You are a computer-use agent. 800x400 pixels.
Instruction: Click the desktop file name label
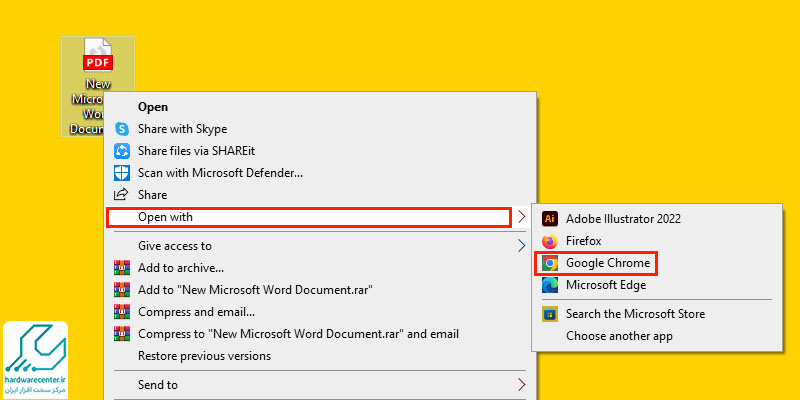[x=91, y=106]
